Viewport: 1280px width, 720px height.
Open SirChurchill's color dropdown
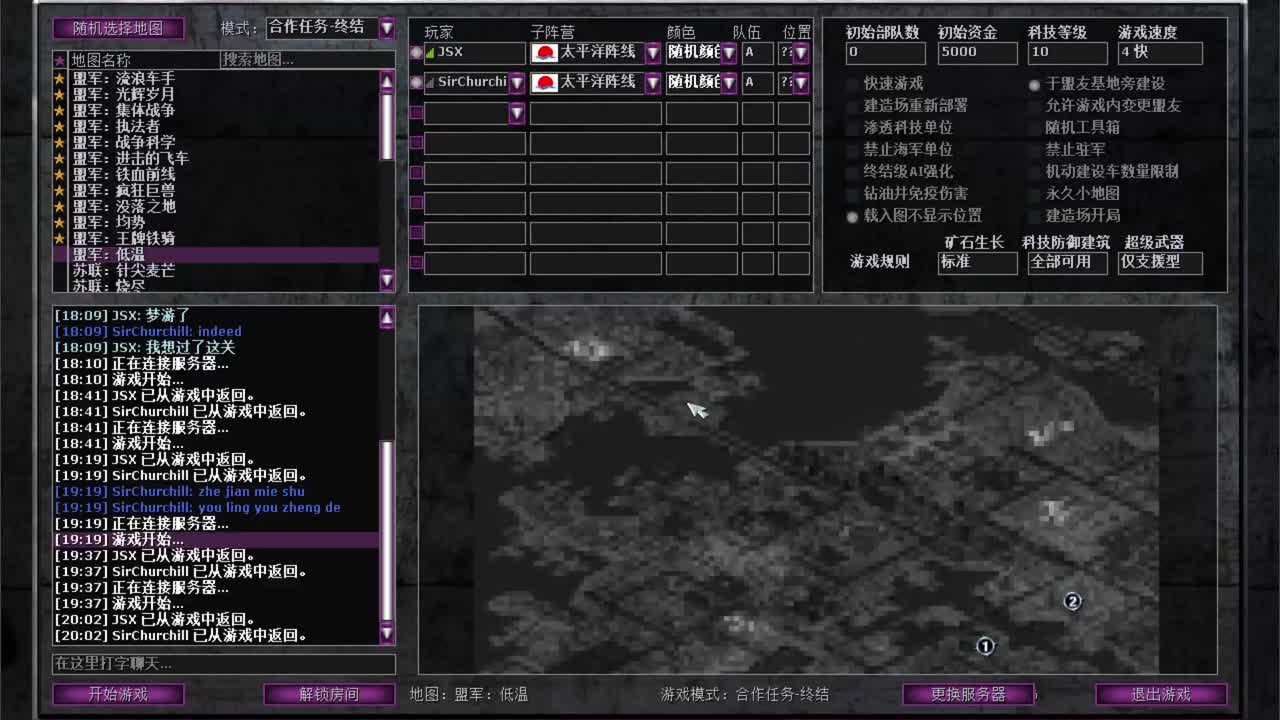(x=729, y=81)
